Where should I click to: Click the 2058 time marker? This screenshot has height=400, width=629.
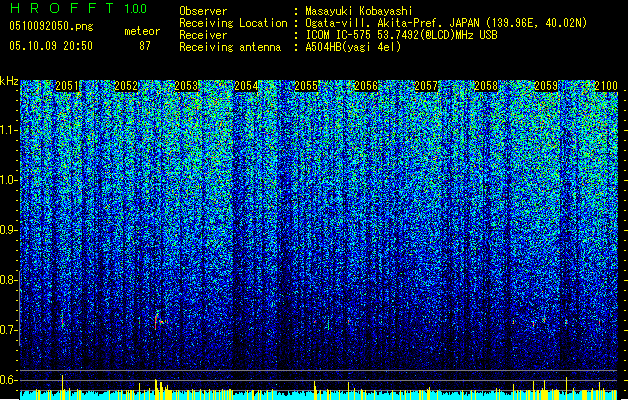(x=486, y=86)
